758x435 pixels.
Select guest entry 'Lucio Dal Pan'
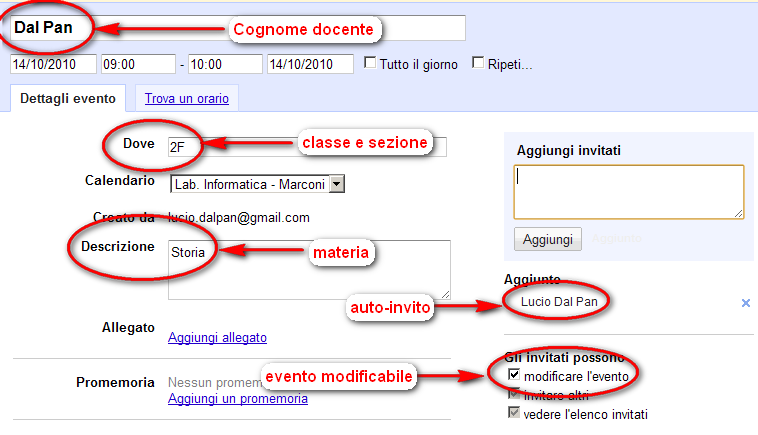point(558,301)
